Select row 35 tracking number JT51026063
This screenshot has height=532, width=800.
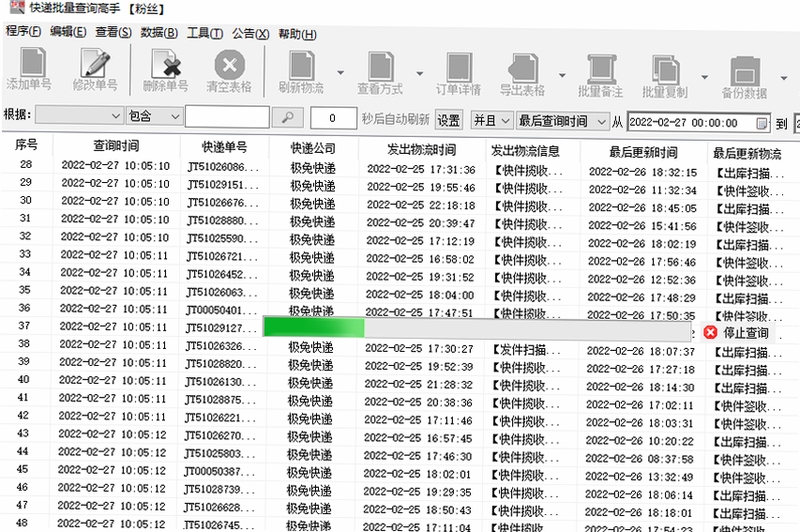tap(221, 292)
